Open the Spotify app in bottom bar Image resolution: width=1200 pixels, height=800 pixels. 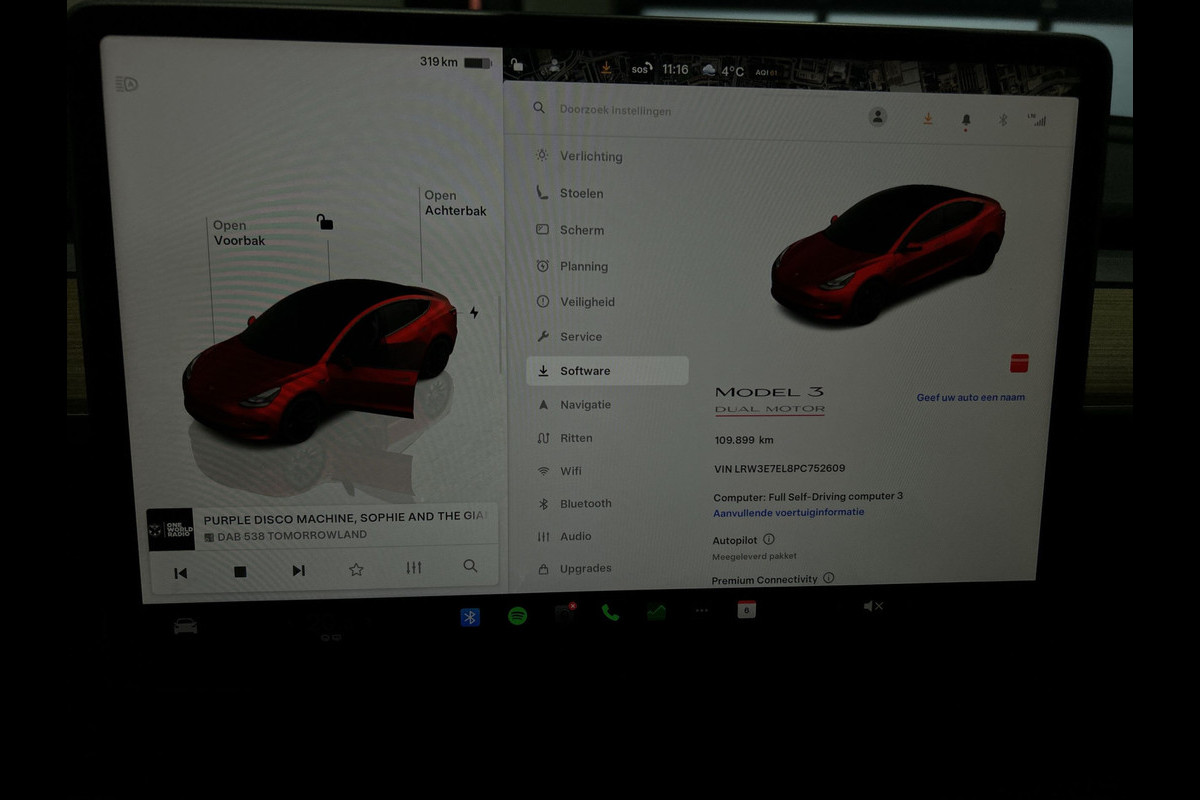pos(517,616)
